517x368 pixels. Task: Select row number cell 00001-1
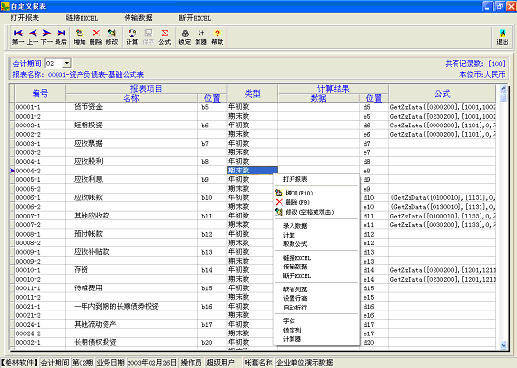[x=40, y=107]
